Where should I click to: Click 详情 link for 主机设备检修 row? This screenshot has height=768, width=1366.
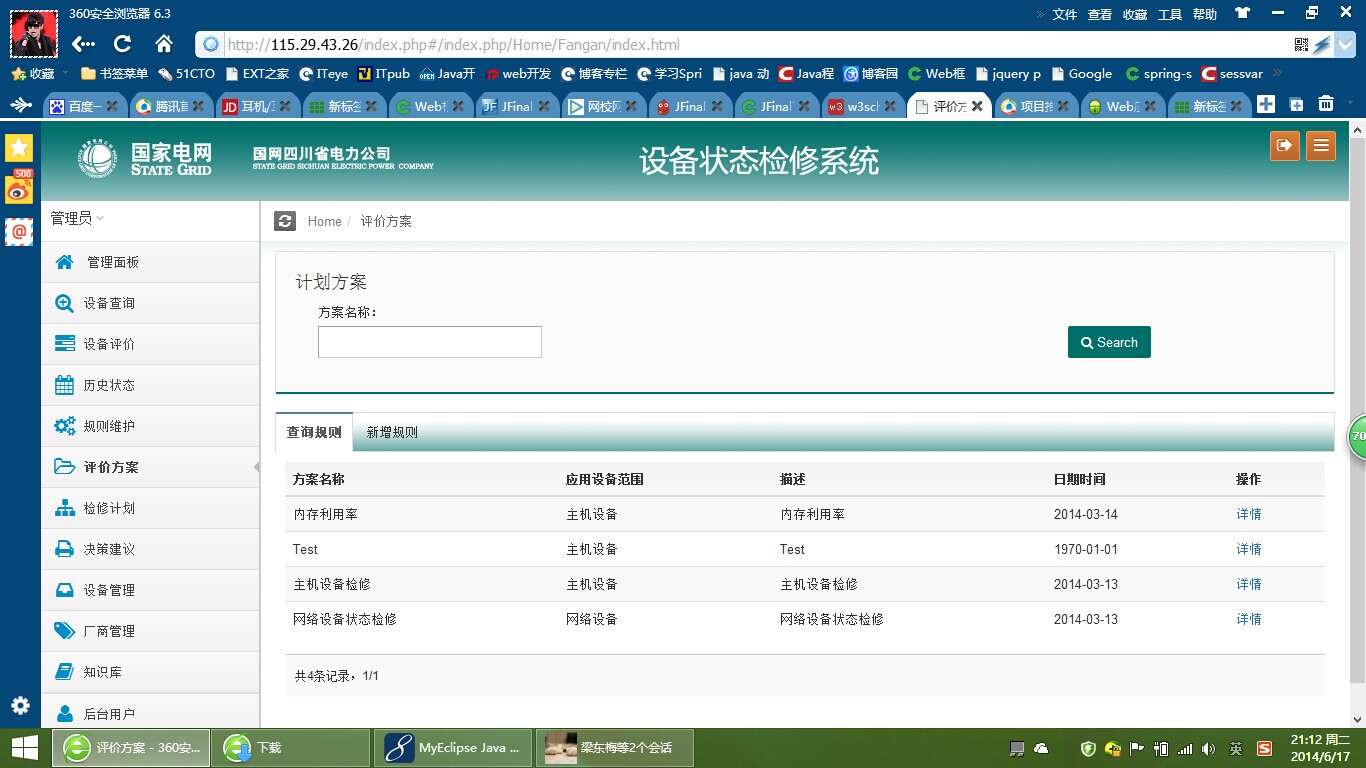coord(1249,584)
